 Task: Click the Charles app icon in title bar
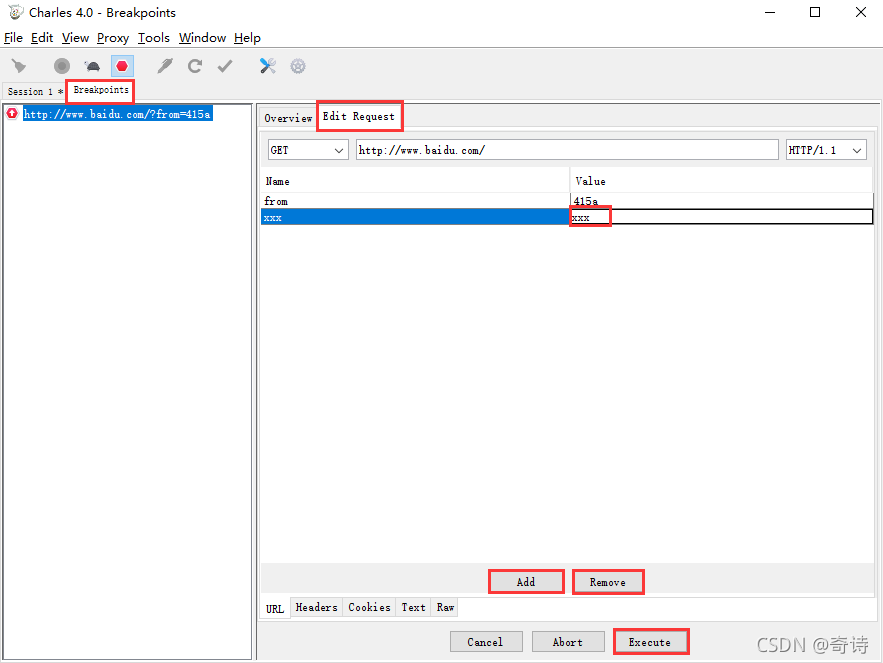click(x=16, y=12)
